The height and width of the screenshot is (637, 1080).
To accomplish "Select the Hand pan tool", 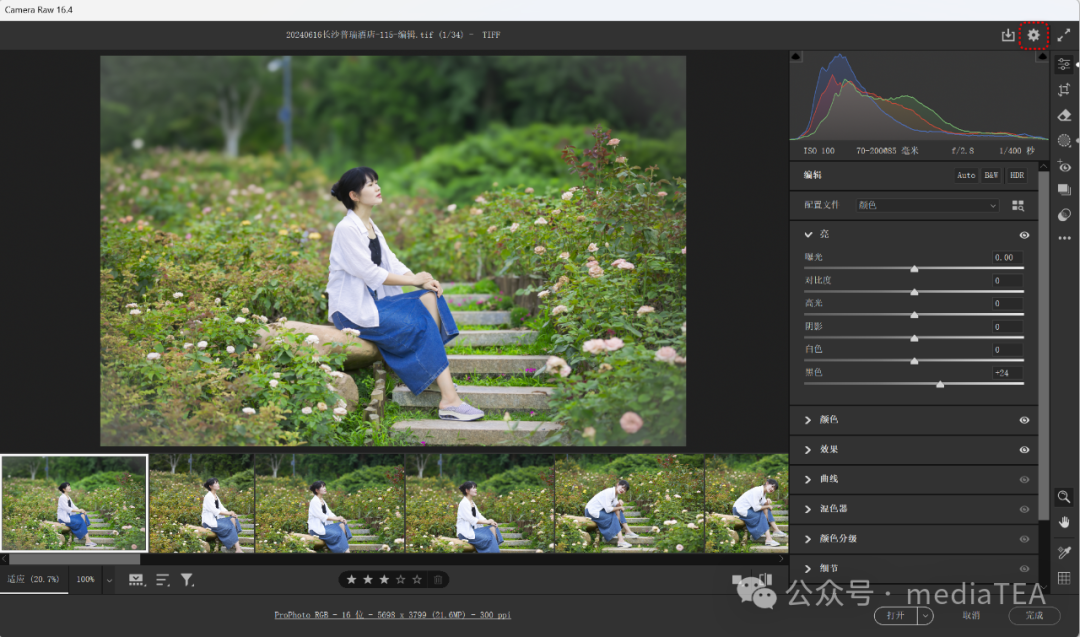I will (x=1064, y=522).
